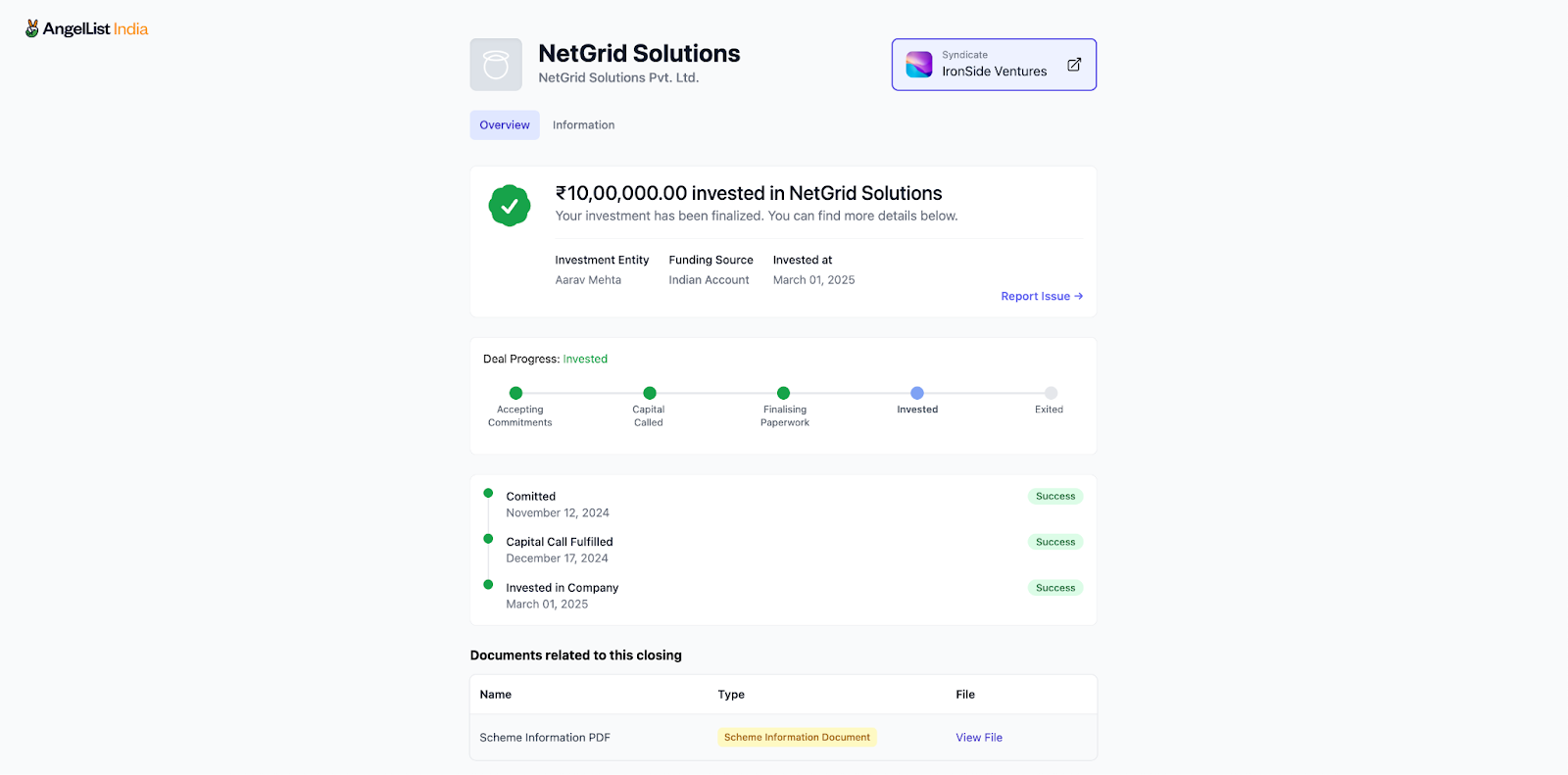The image size is (1568, 775).
Task: Click the NetGrid Solutions company avatar
Action: (x=496, y=65)
